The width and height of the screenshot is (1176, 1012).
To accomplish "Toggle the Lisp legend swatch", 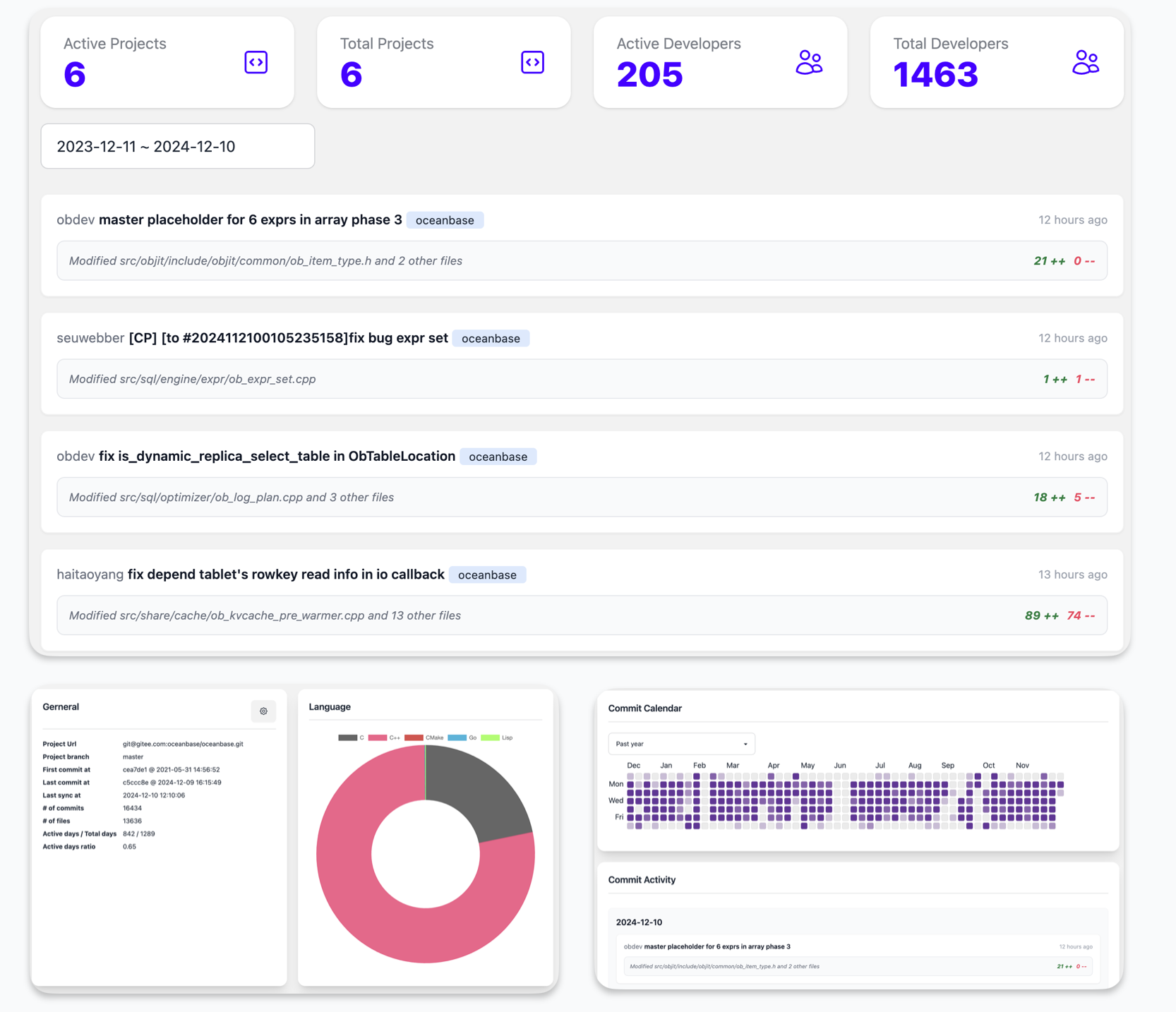I will tap(490, 737).
